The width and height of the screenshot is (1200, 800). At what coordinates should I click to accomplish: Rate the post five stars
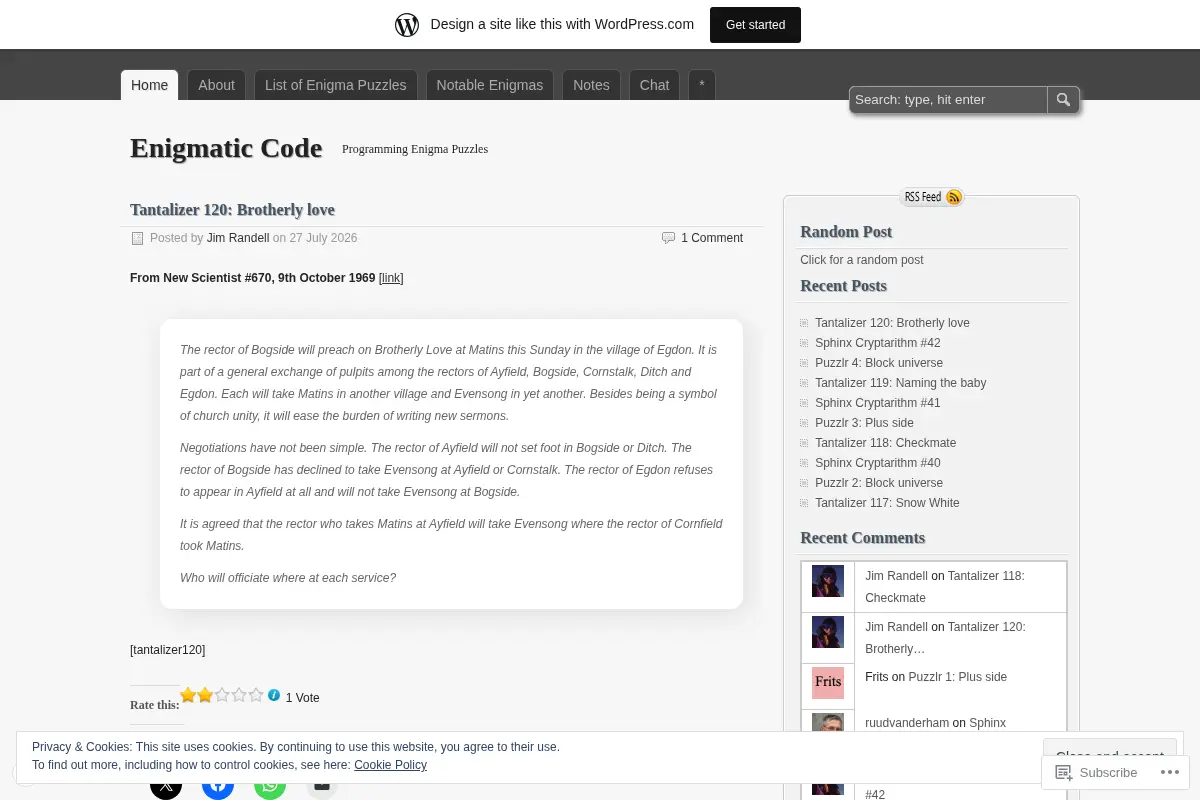256,695
